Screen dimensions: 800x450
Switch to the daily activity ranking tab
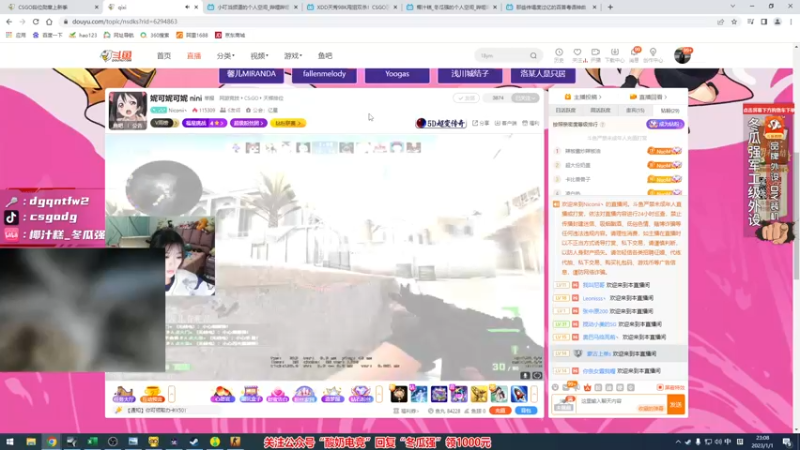point(565,110)
